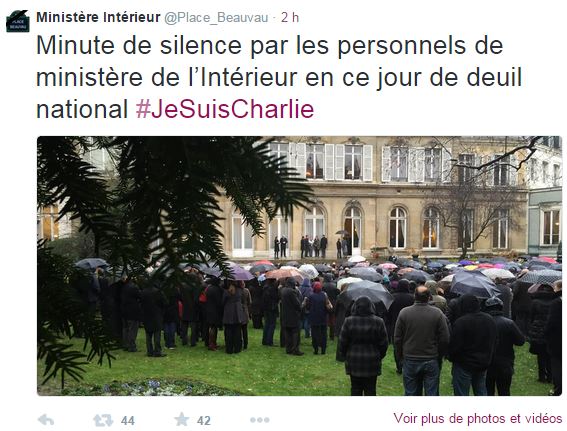
Task: Click the retweet count 44
Action: coord(128,421)
